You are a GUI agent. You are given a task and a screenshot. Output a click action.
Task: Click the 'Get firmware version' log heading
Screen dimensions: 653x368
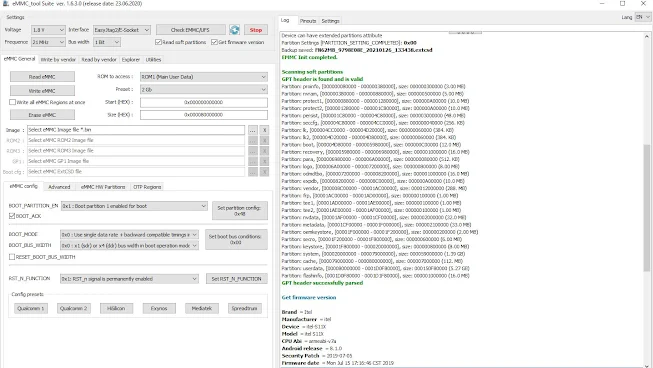point(309,298)
